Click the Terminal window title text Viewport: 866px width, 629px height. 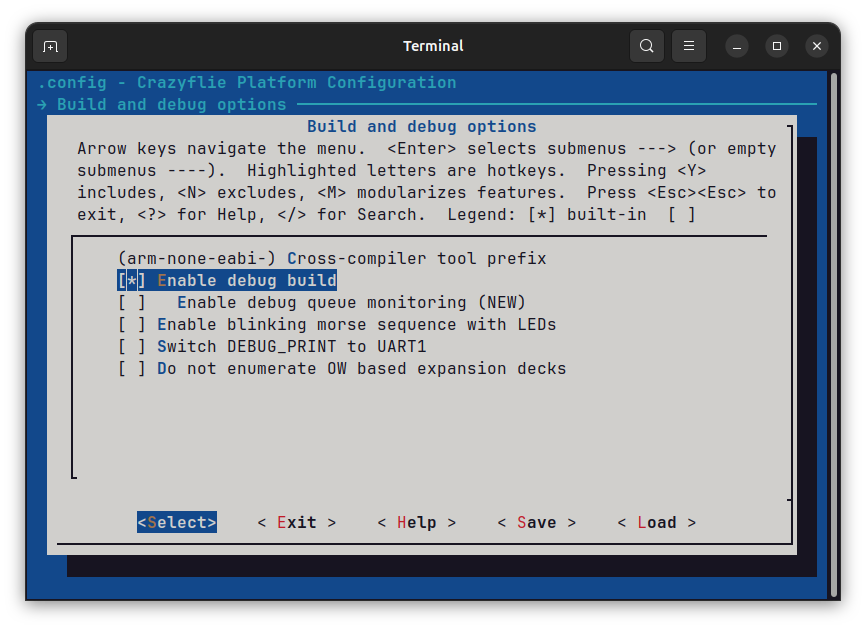(x=433, y=46)
